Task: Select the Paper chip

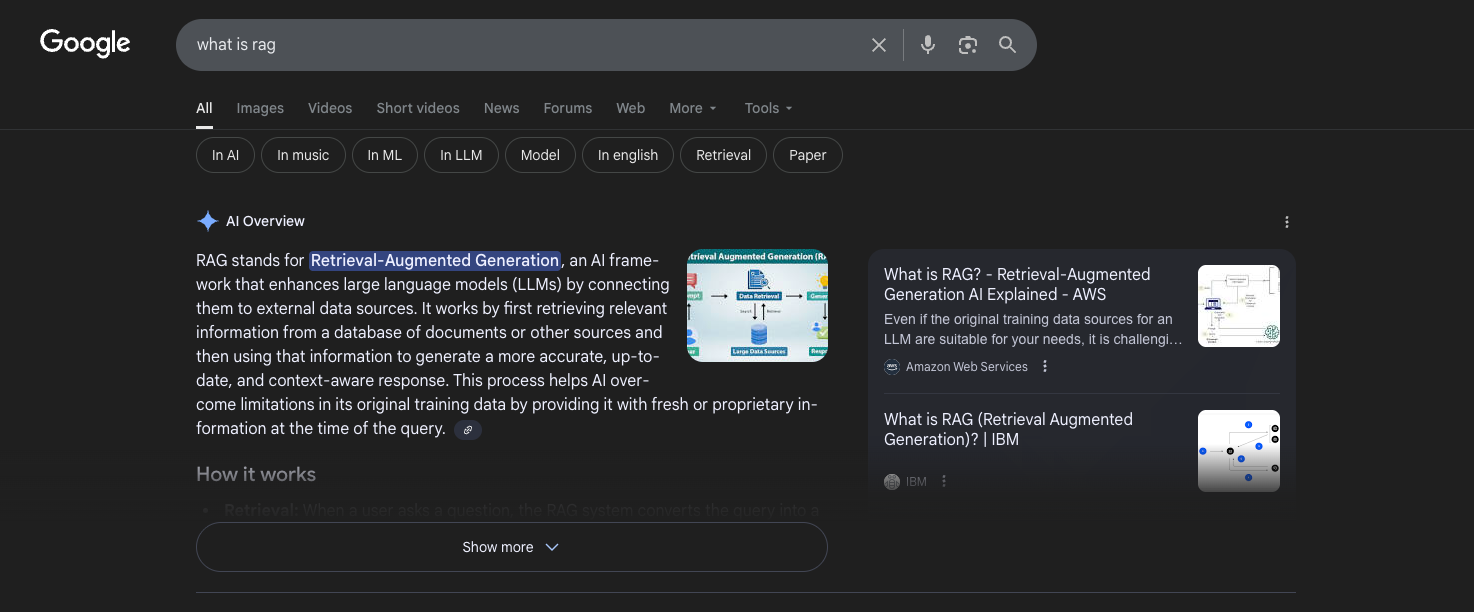Action: (x=808, y=155)
